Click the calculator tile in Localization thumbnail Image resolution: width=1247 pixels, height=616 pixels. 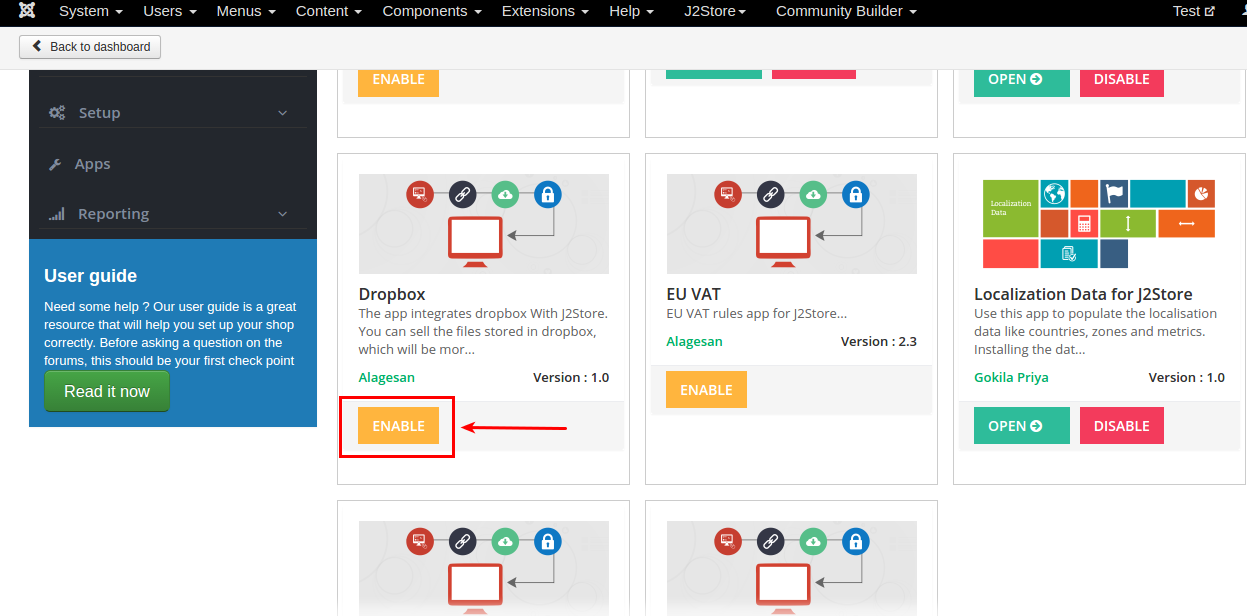click(1083, 223)
